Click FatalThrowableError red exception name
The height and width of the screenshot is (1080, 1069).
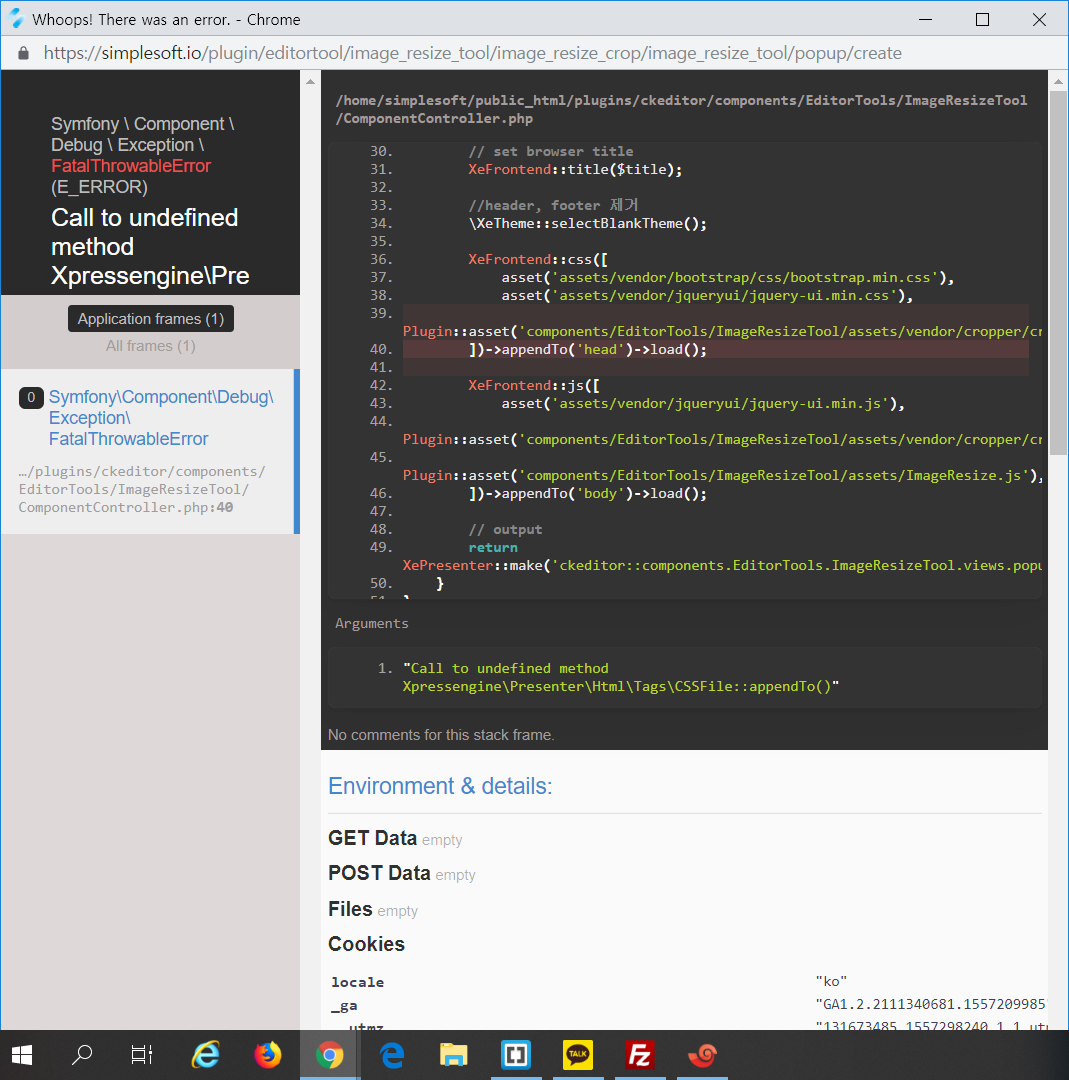(131, 166)
